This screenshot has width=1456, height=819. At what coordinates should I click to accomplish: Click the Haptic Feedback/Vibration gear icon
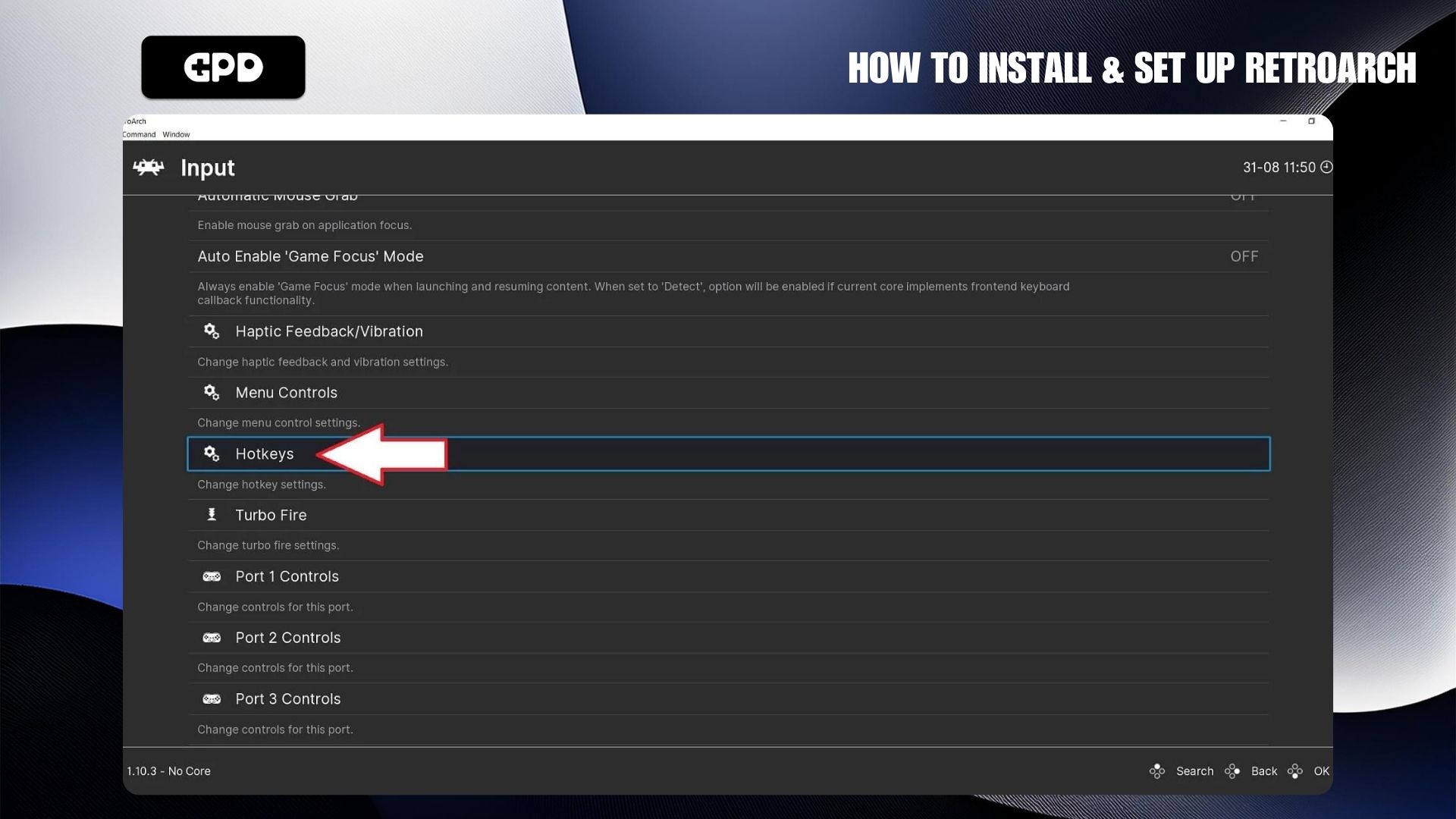(x=212, y=331)
